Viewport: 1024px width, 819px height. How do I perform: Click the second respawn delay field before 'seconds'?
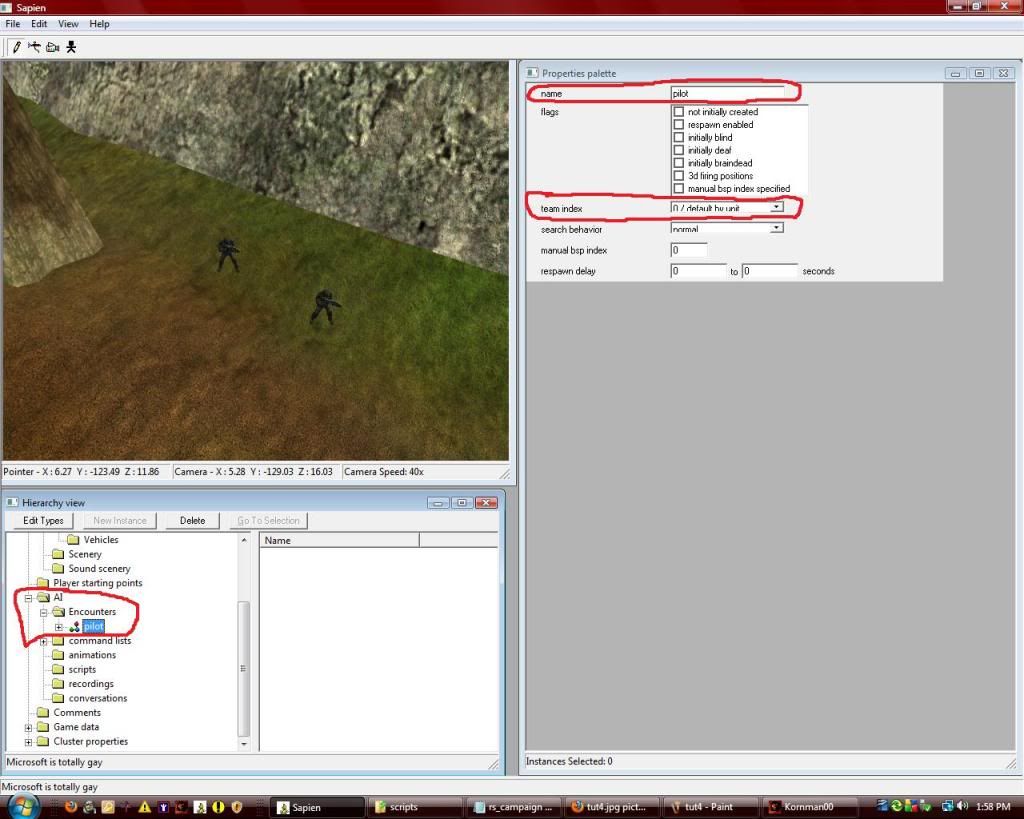770,270
